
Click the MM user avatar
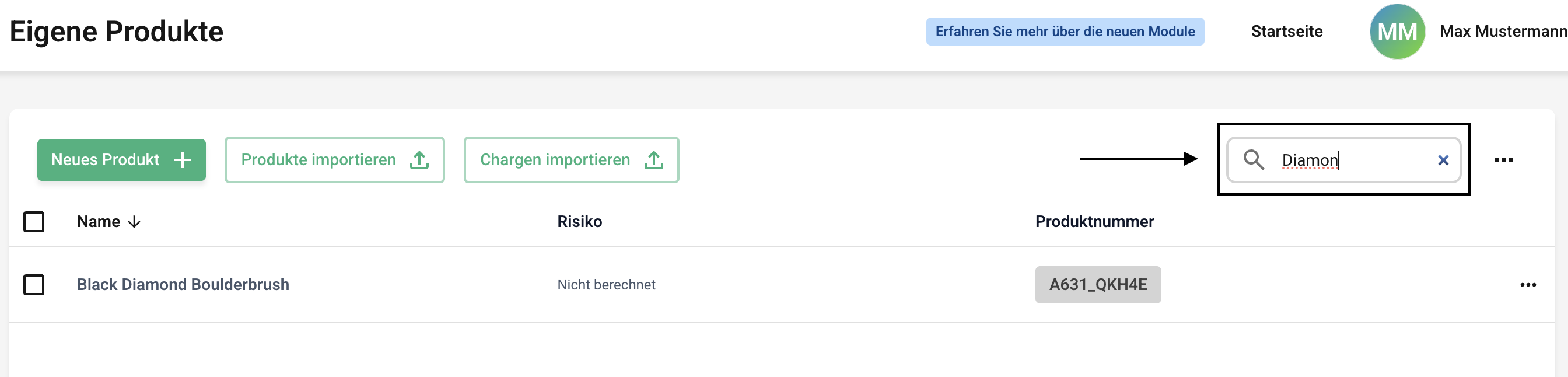[1397, 32]
